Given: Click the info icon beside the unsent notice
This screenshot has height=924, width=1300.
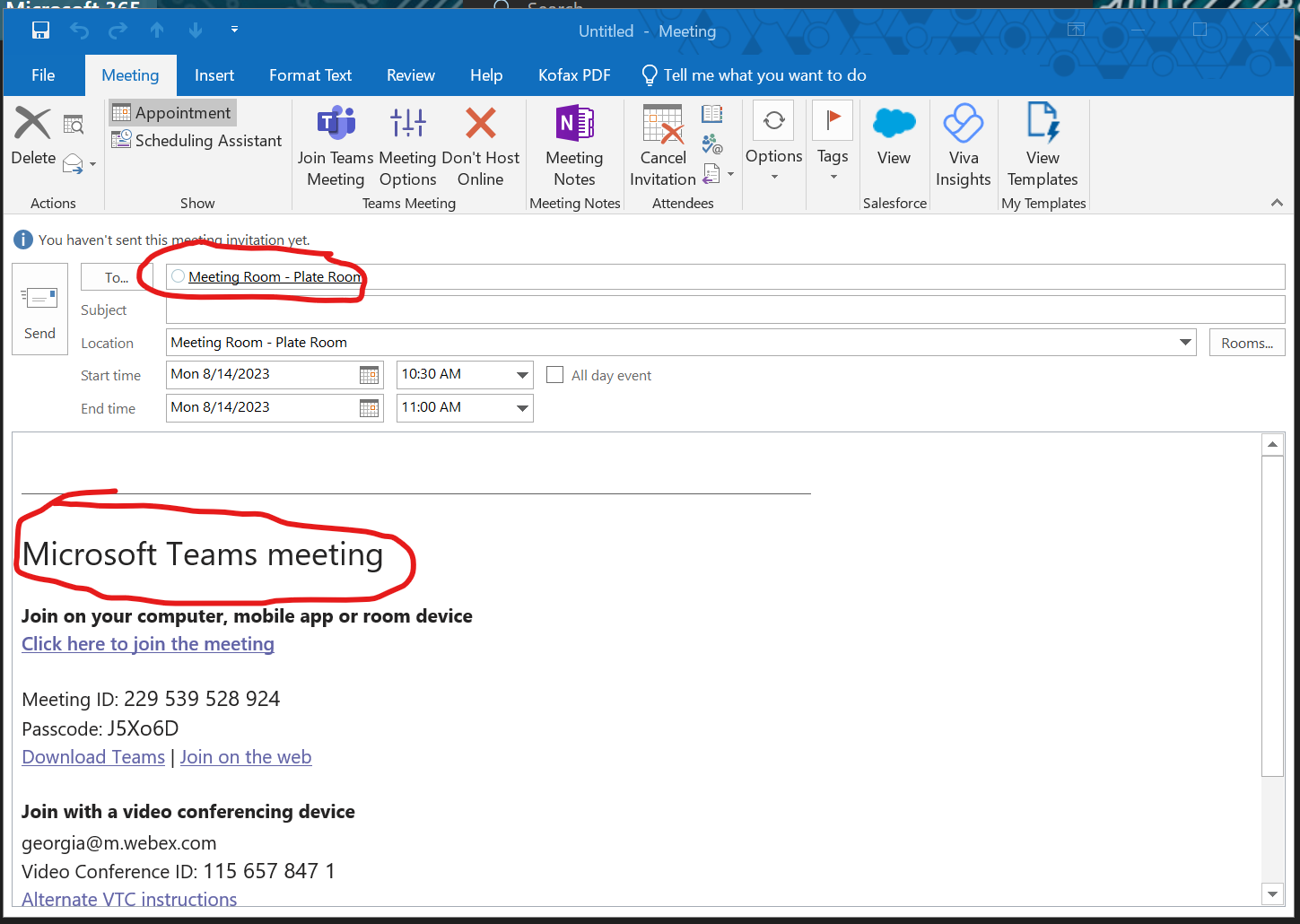Looking at the screenshot, I should tap(23, 240).
